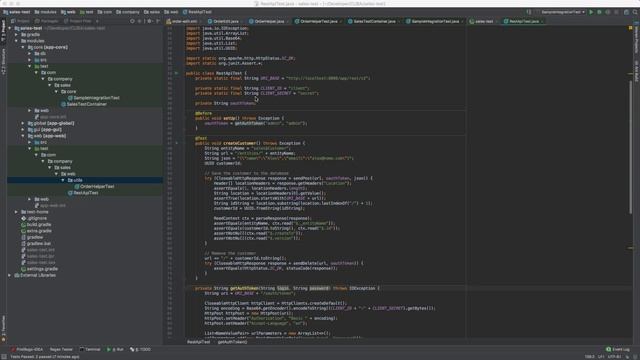Collapse the core [app-core] module arrow
This screenshot has width=640, height=360.
[23, 47]
